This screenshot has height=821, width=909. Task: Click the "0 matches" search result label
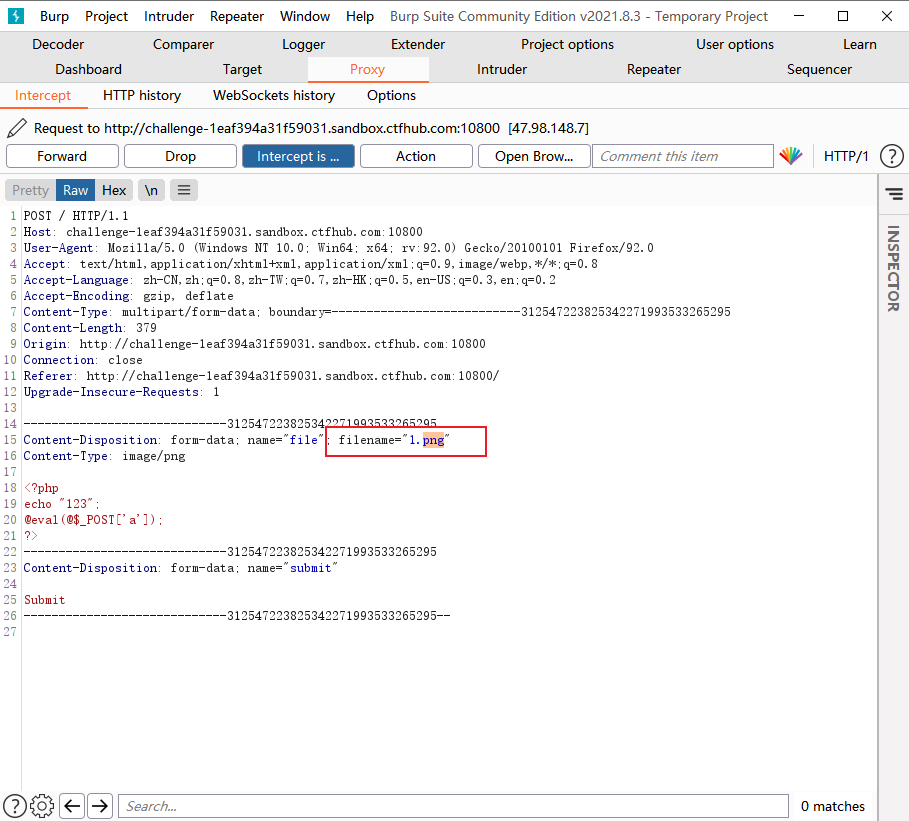tap(832, 806)
